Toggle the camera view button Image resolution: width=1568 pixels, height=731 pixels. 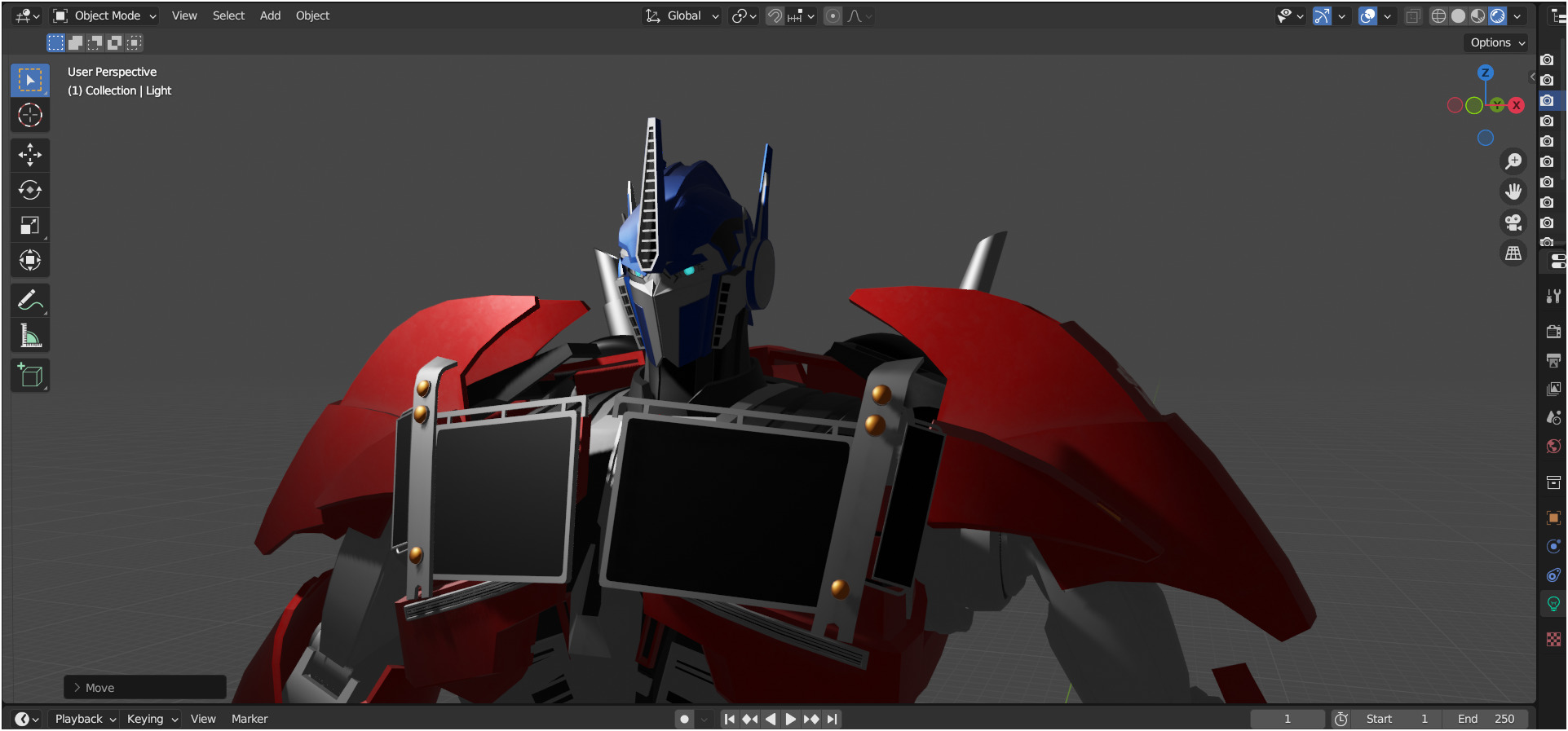(1513, 222)
